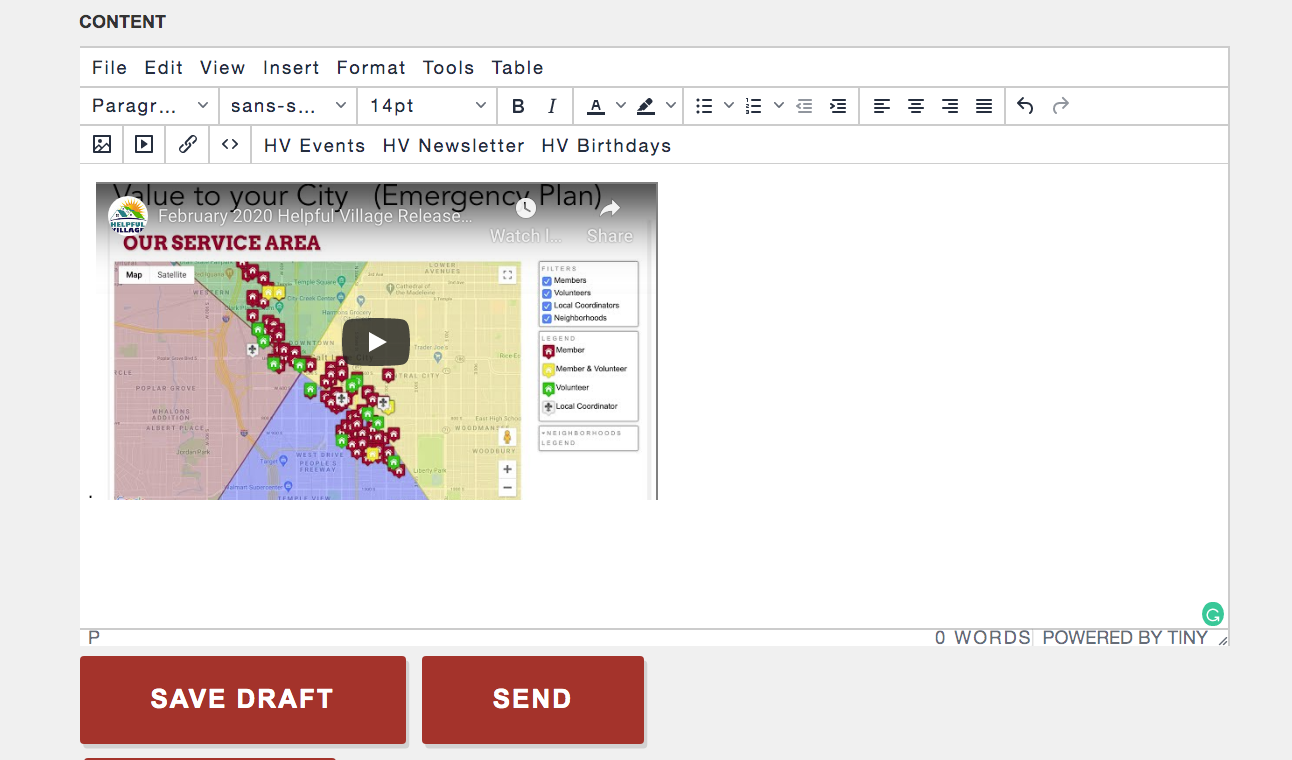Toggle italic formatting

coord(552,106)
